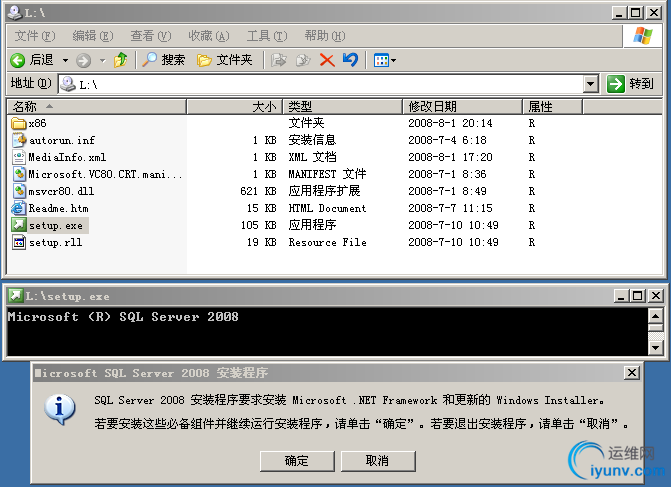Click the Forward arrow icon
Image resolution: width=671 pixels, height=487 pixels.
[x=83, y=60]
